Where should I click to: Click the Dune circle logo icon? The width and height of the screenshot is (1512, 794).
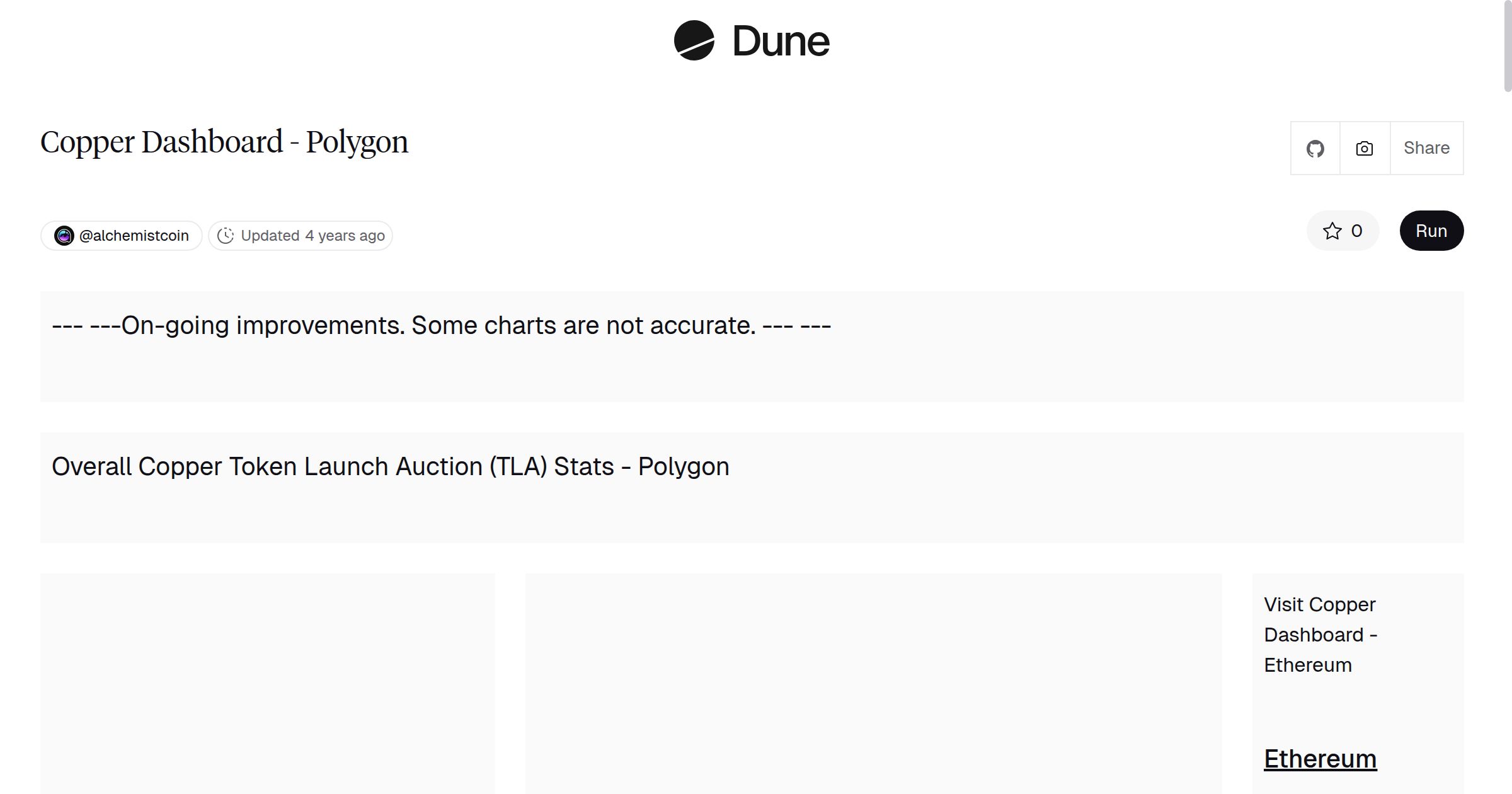click(x=694, y=40)
